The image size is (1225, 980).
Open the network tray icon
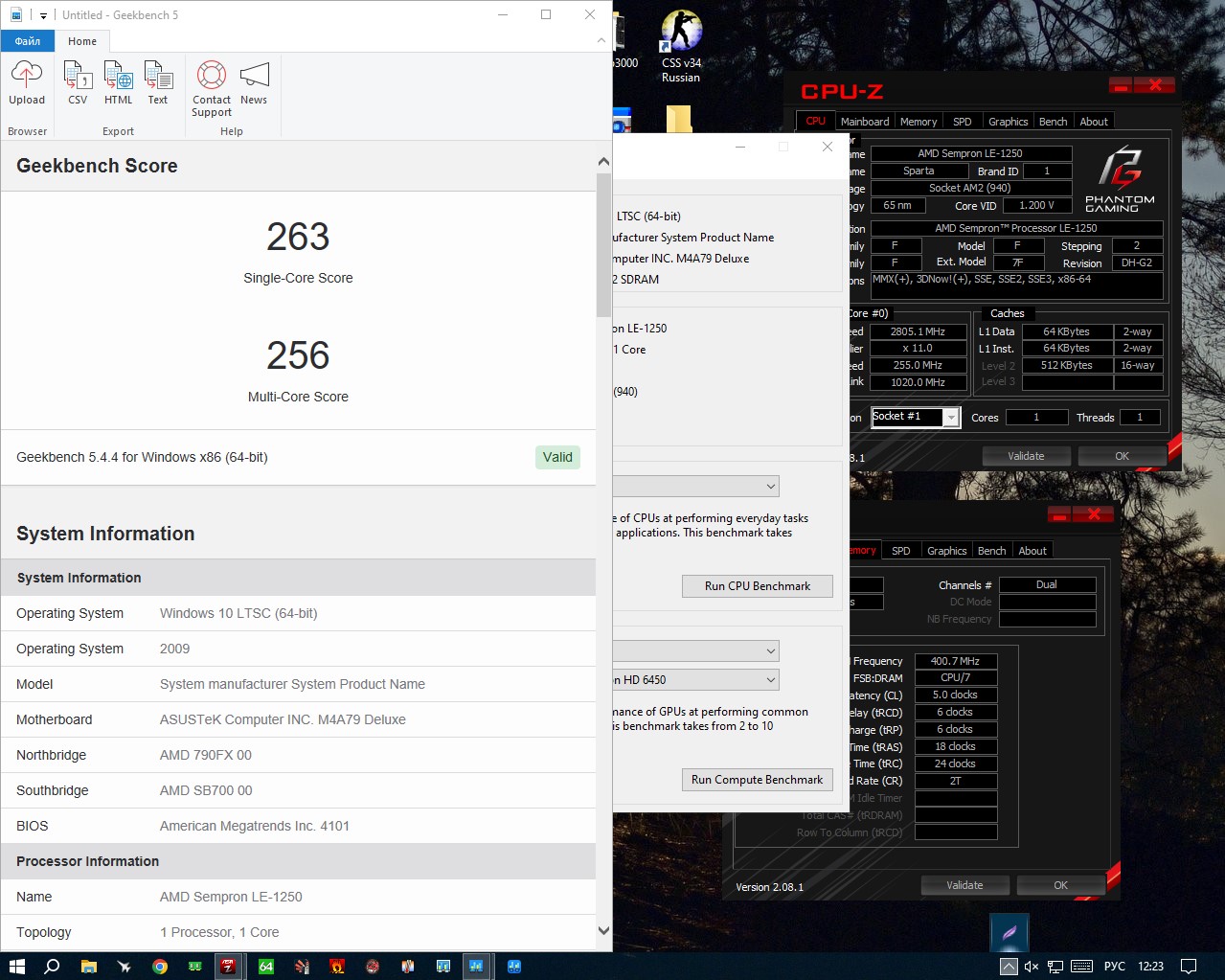[1055, 967]
